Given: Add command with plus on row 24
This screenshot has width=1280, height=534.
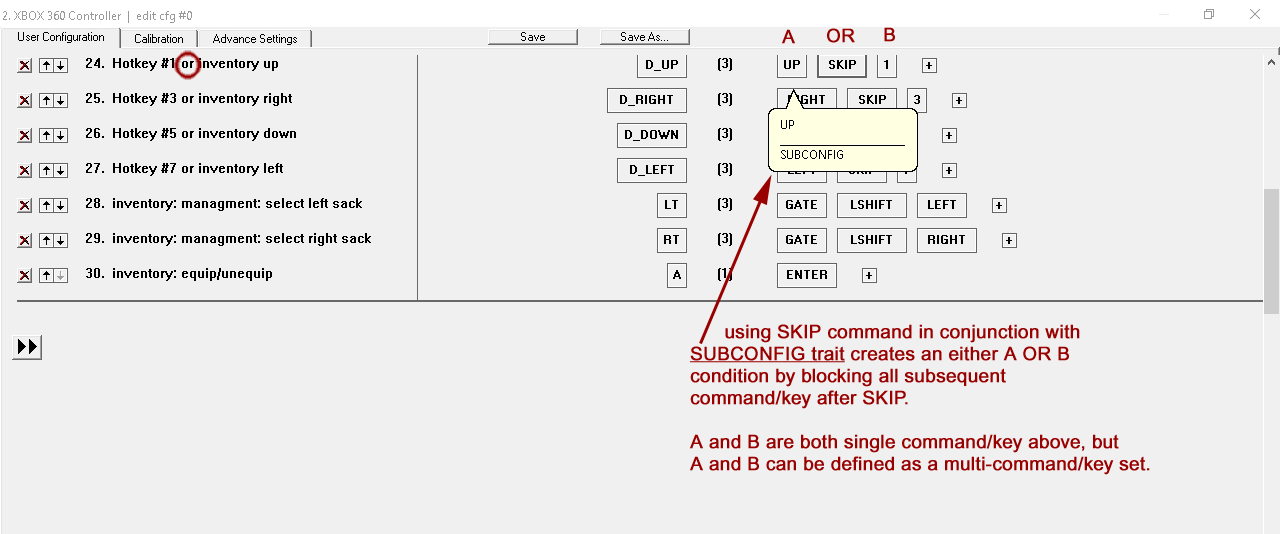Looking at the screenshot, I should coord(929,66).
